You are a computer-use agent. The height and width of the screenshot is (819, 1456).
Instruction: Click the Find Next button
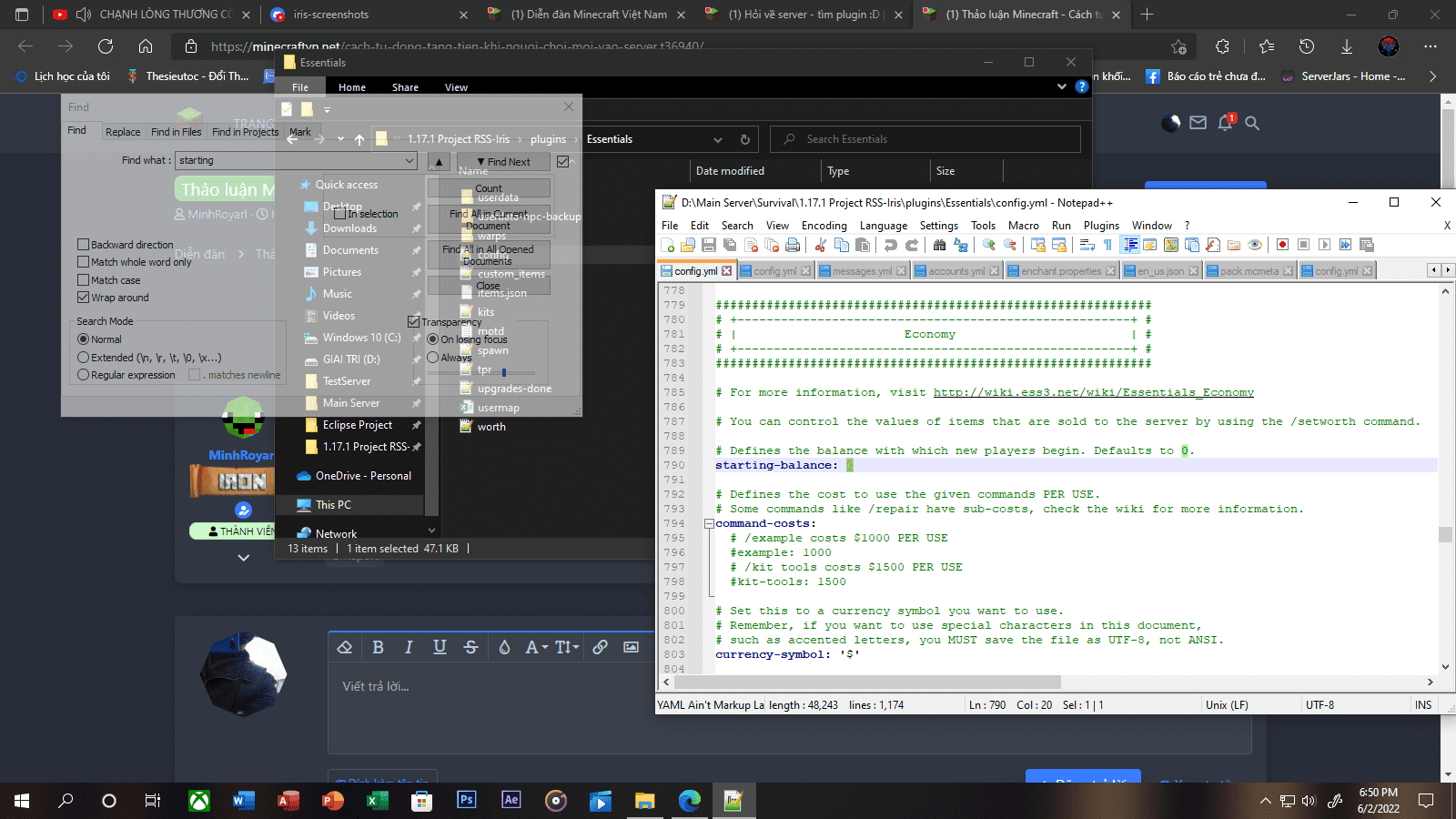tap(503, 162)
